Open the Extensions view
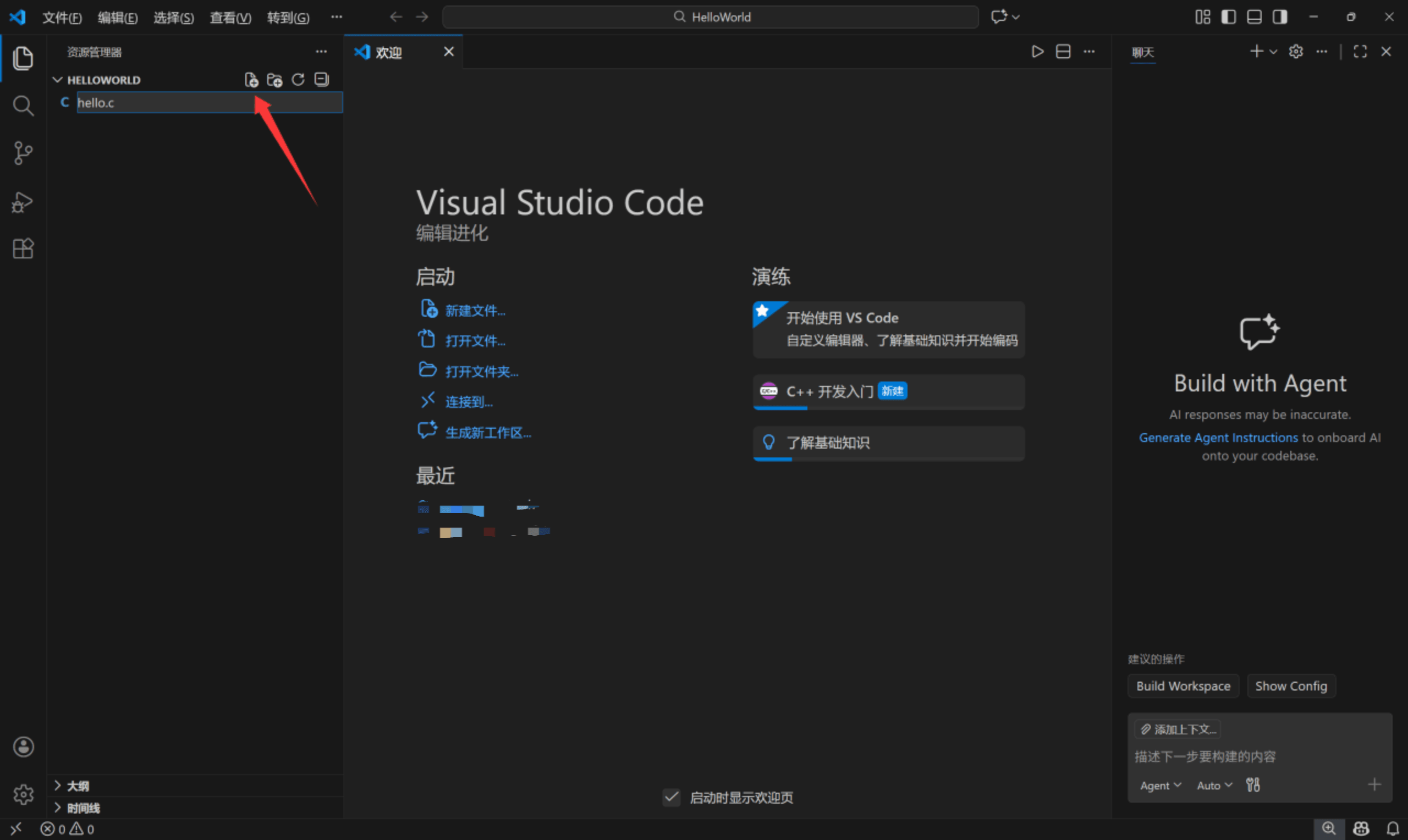 click(x=23, y=249)
